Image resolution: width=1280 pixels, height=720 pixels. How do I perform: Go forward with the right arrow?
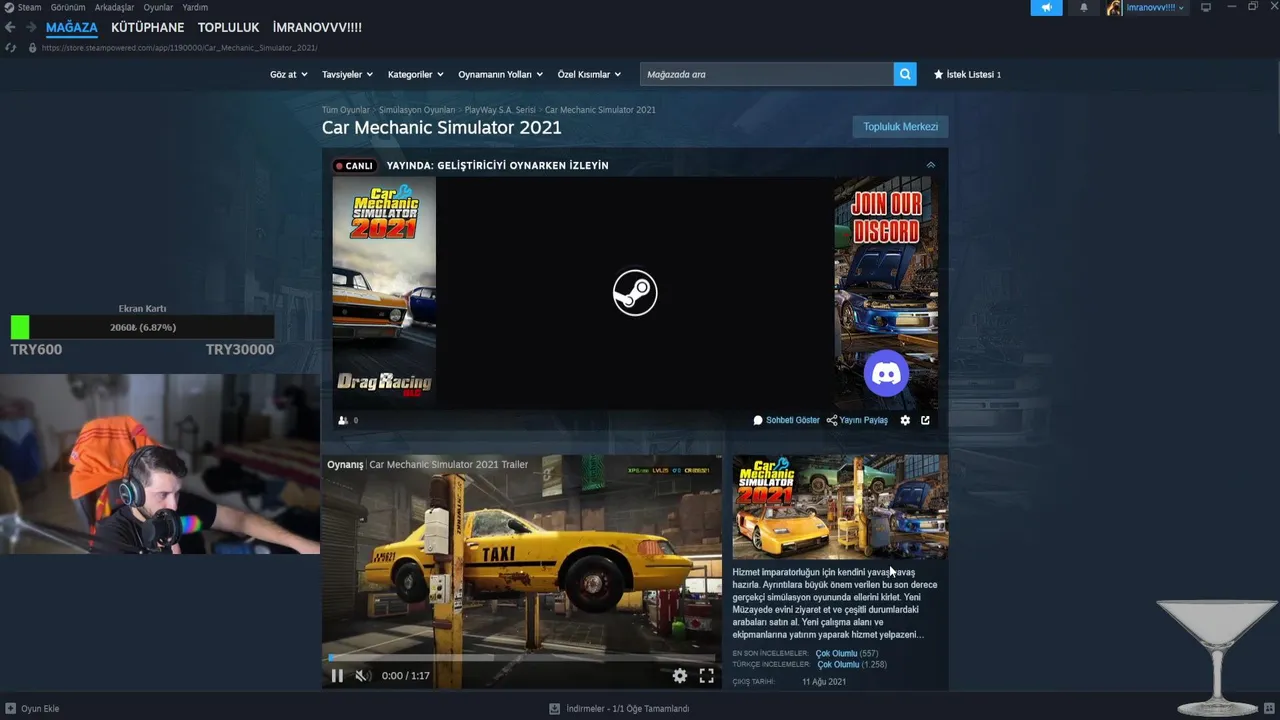pyautogui.click(x=31, y=27)
